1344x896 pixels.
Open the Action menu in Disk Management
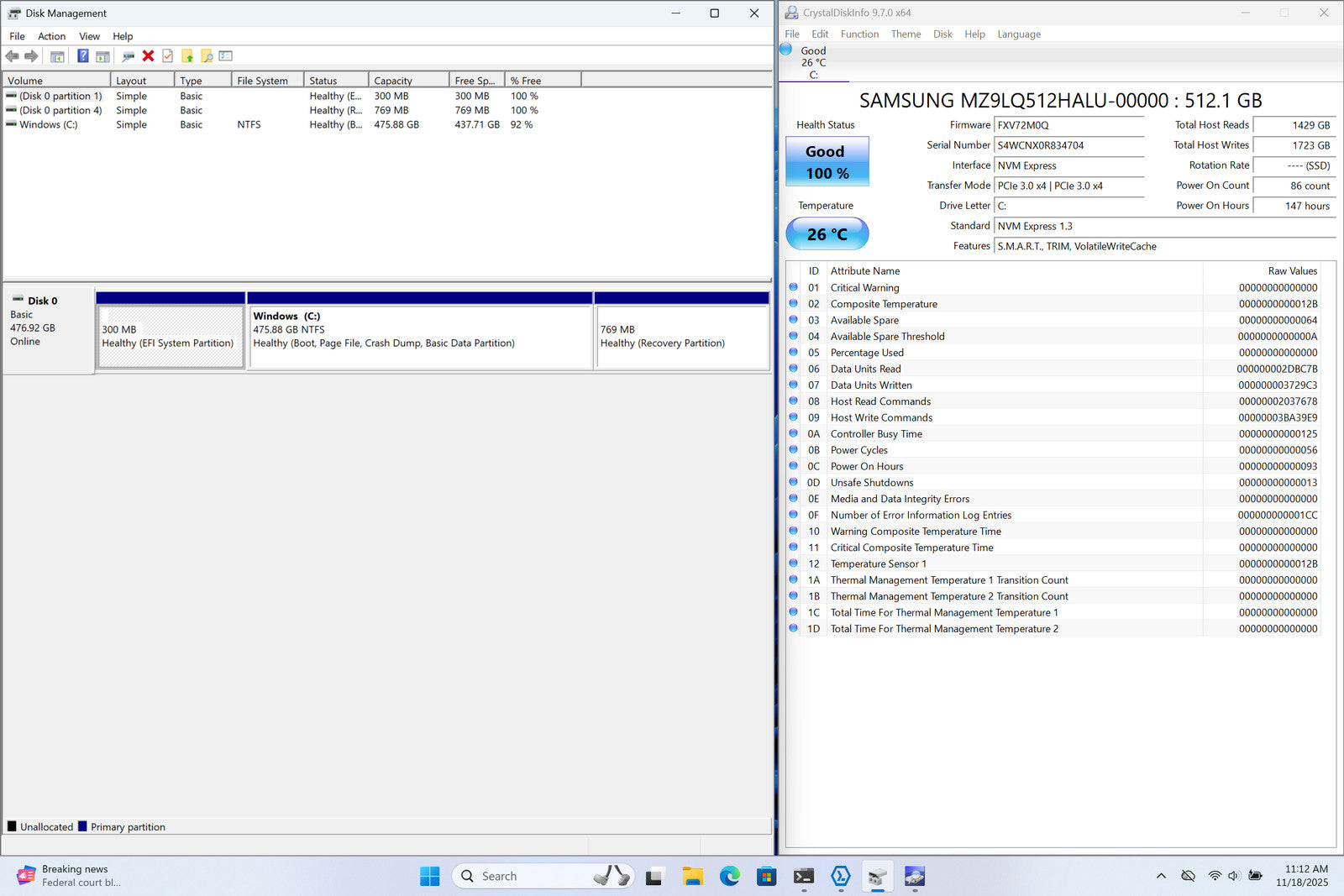(x=51, y=36)
